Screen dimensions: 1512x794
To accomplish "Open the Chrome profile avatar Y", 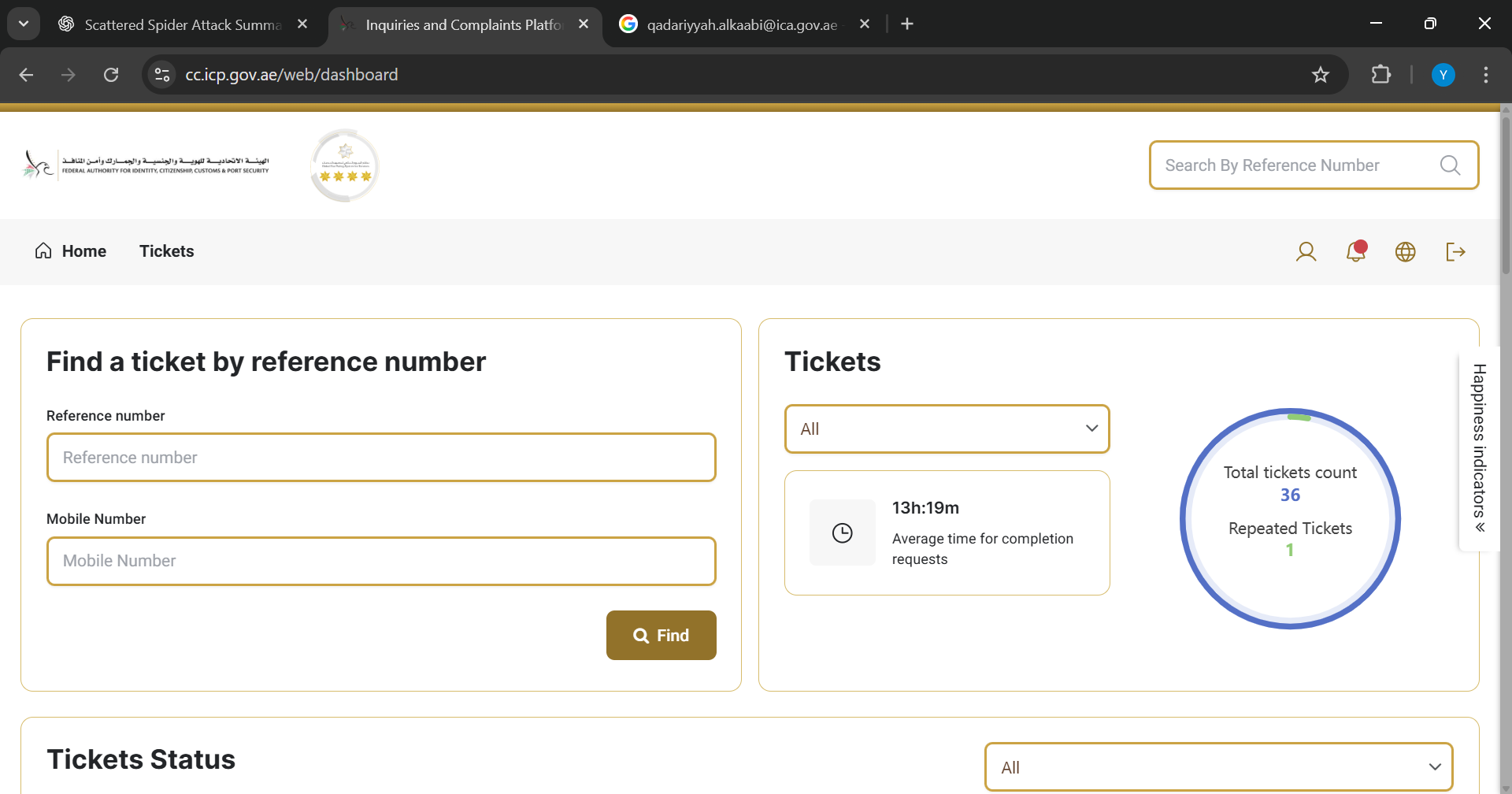I will pos(1443,75).
